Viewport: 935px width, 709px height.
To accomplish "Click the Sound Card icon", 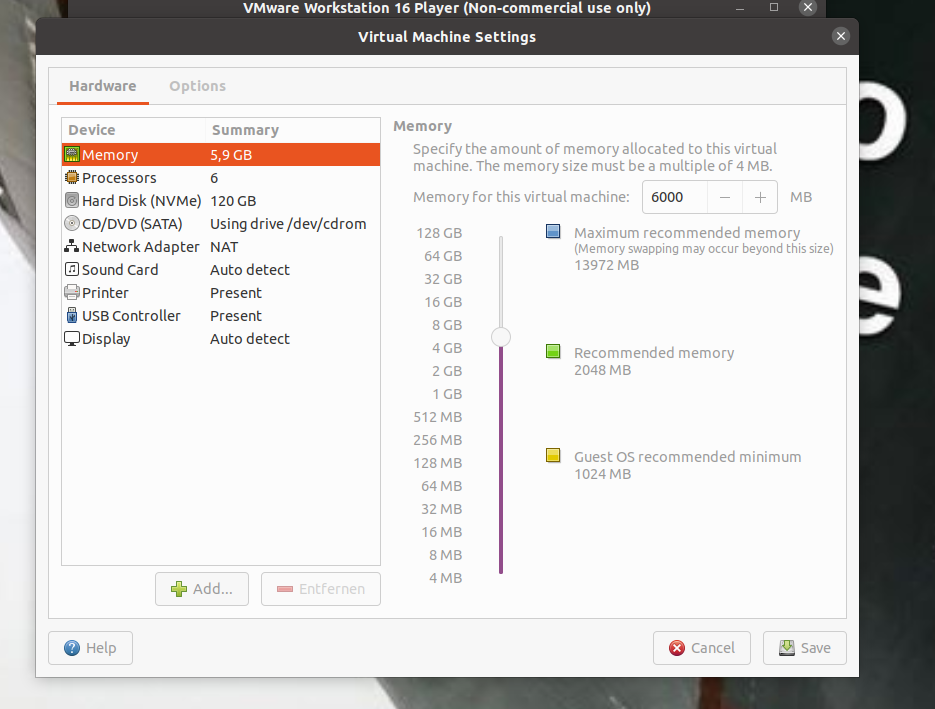I will click(72, 270).
